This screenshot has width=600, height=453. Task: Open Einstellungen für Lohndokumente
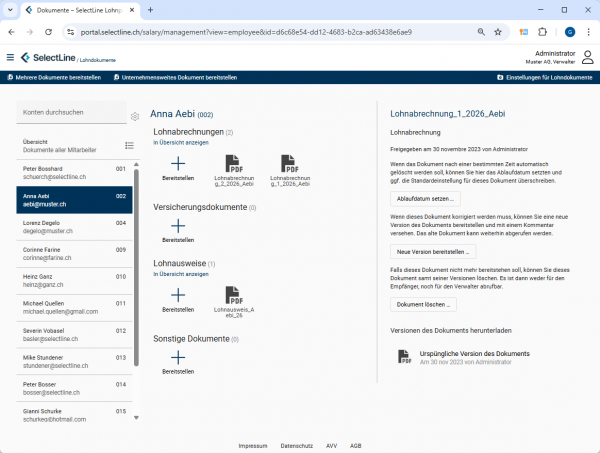(x=545, y=77)
